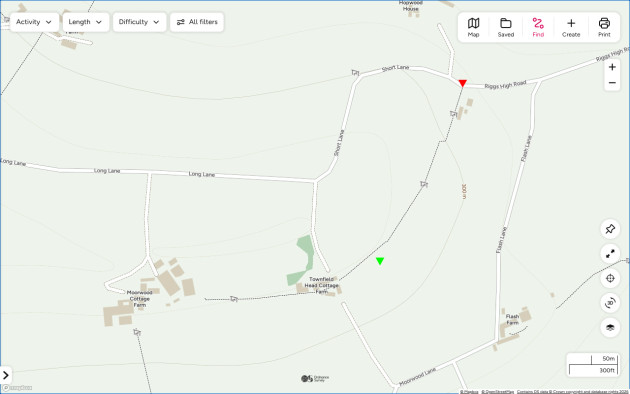Zoom out with the minus button
The width and height of the screenshot is (630, 394).
click(612, 83)
